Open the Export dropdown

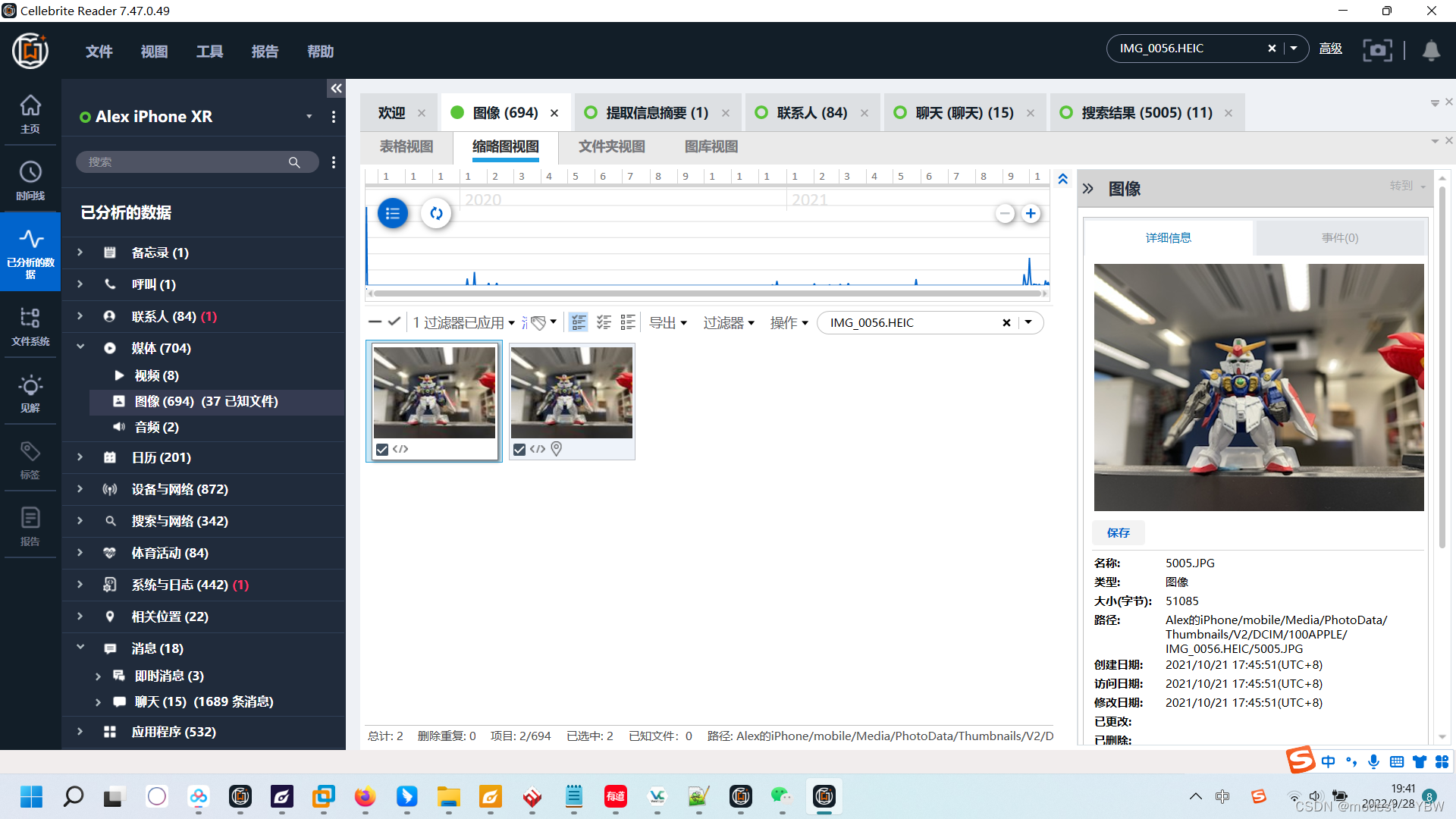[668, 323]
